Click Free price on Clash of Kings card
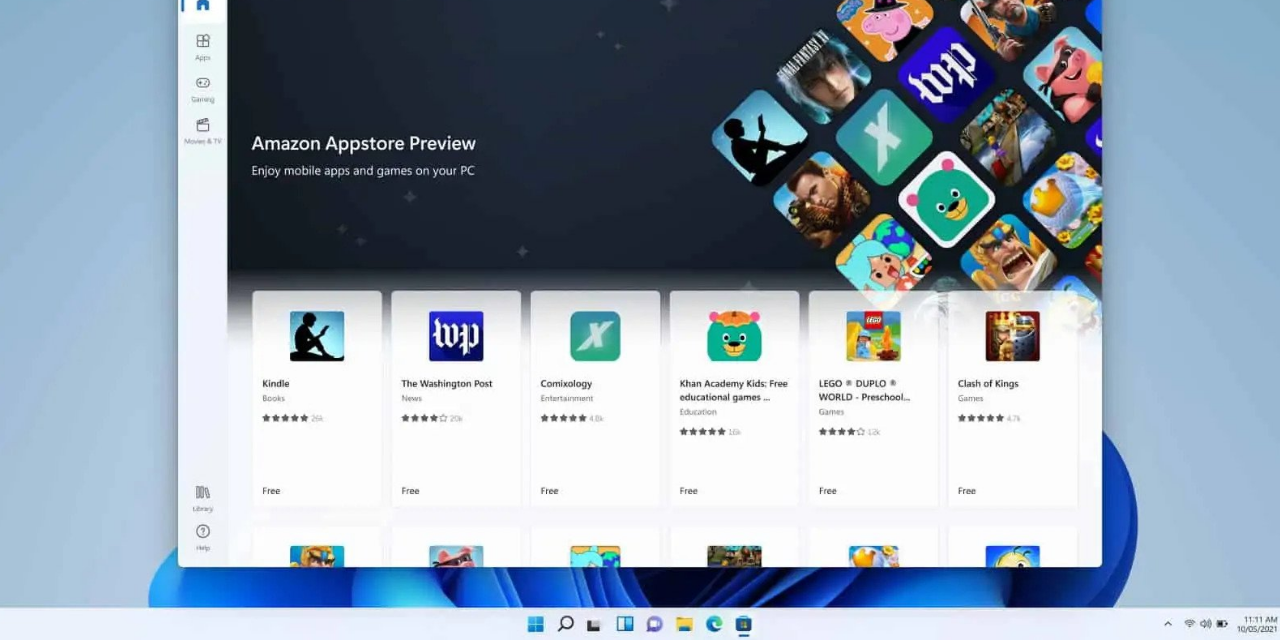 click(x=966, y=491)
